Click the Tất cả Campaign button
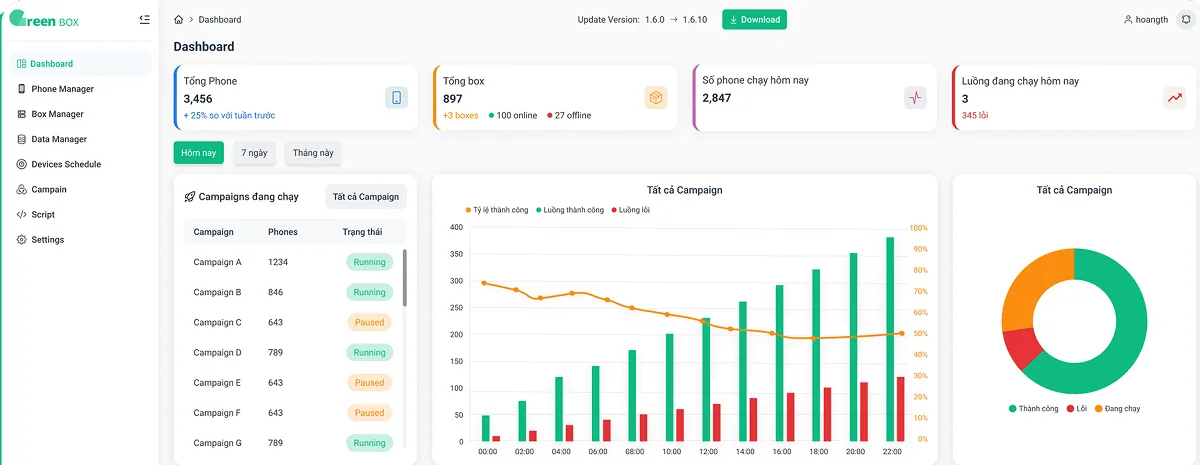This screenshot has width=1200, height=465. click(366, 197)
